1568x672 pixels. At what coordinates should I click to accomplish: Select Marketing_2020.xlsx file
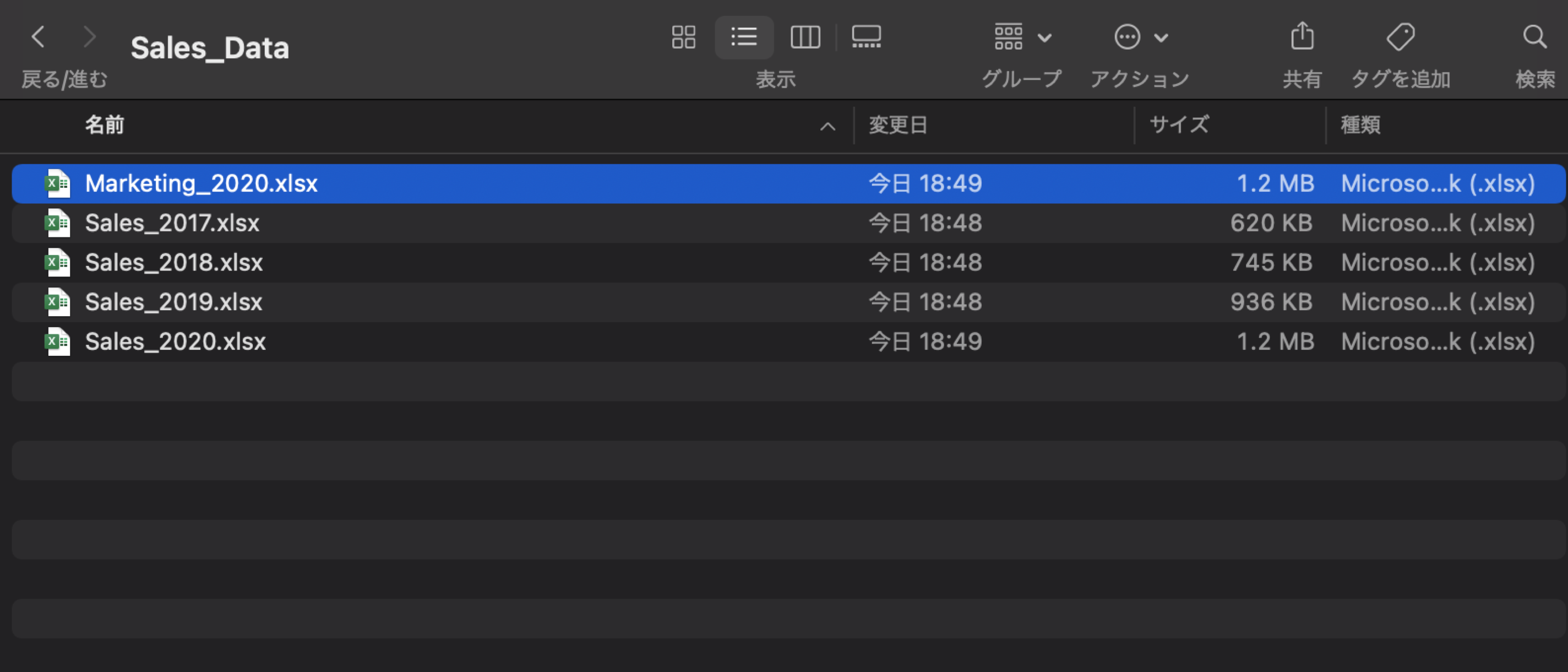788,183
